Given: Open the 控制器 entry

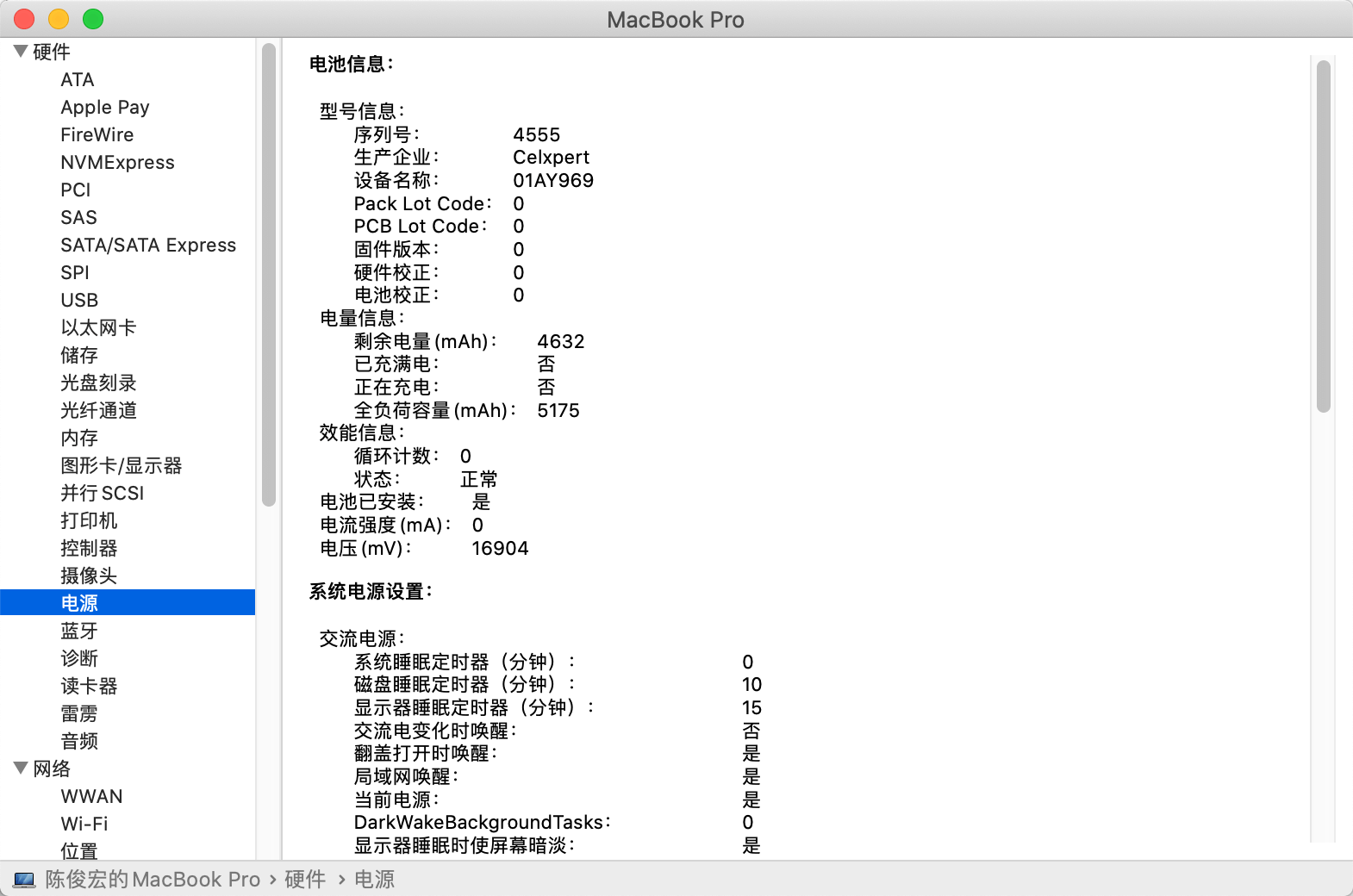Looking at the screenshot, I should pos(89,548).
